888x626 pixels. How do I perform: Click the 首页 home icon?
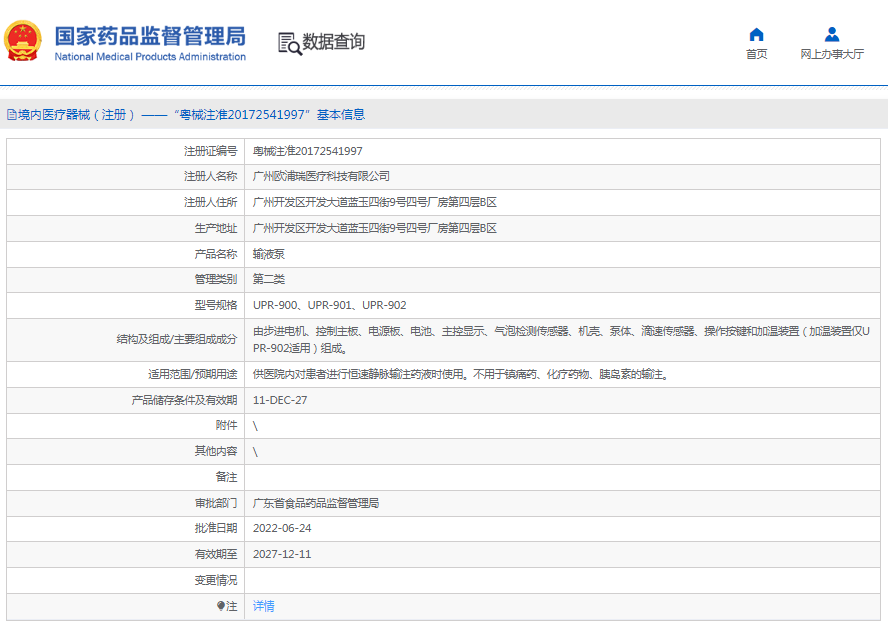click(x=756, y=35)
